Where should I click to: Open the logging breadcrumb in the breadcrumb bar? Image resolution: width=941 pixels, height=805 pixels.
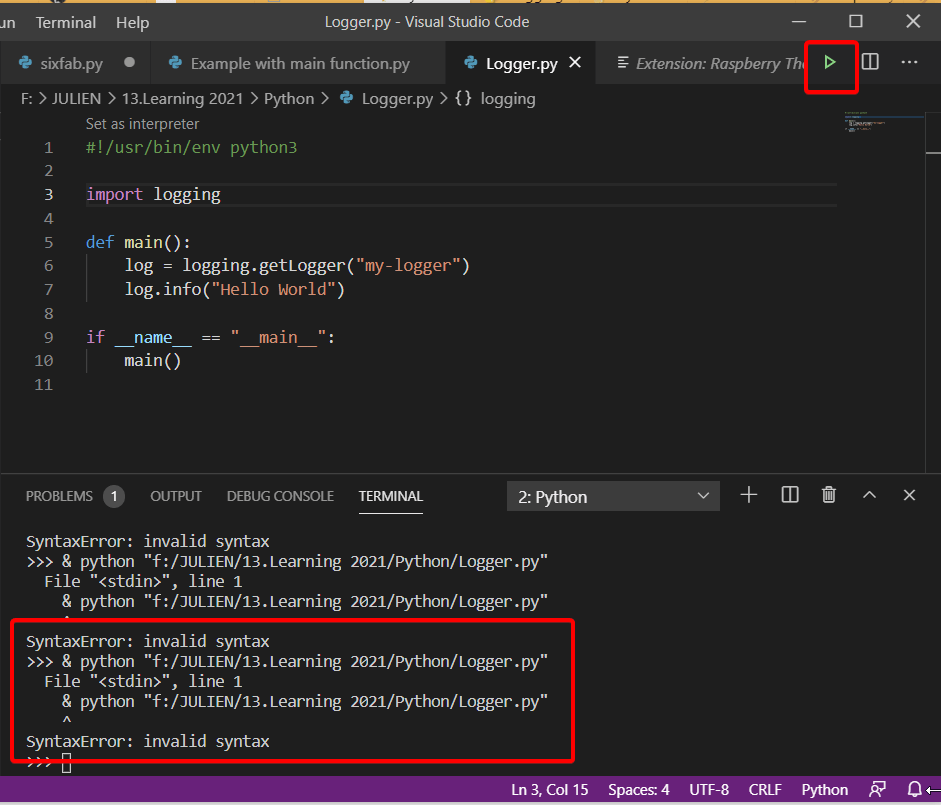click(508, 98)
